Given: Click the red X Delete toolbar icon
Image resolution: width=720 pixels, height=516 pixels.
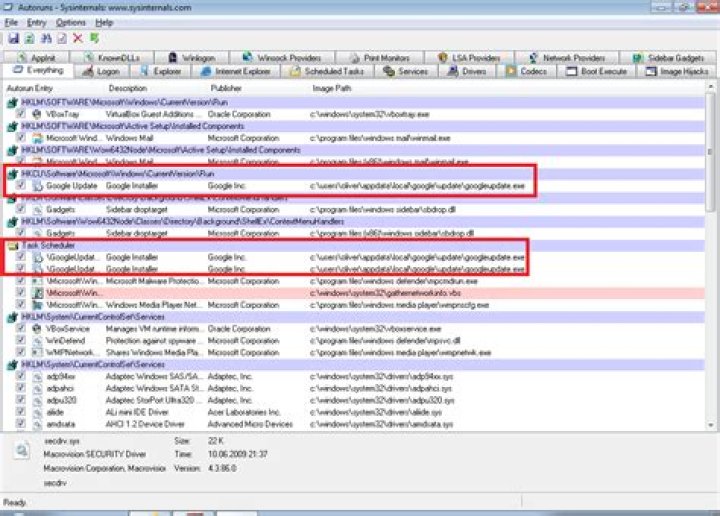Looking at the screenshot, I should 78,39.
